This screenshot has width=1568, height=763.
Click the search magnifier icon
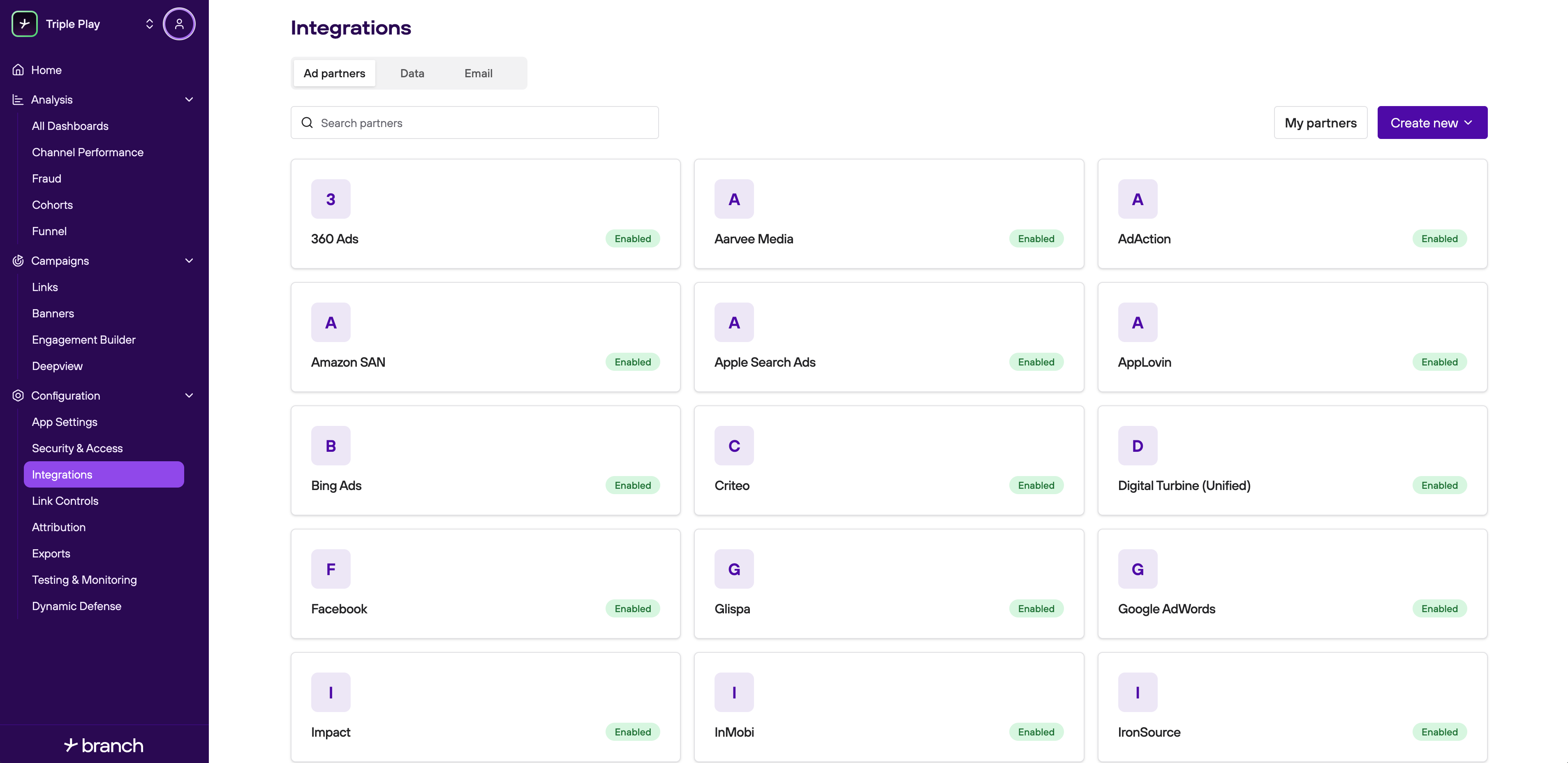[x=308, y=123]
